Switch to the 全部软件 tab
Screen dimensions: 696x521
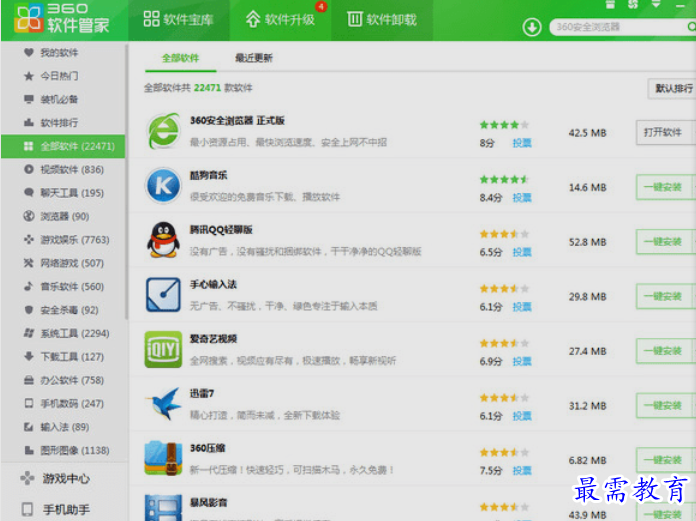pos(180,58)
